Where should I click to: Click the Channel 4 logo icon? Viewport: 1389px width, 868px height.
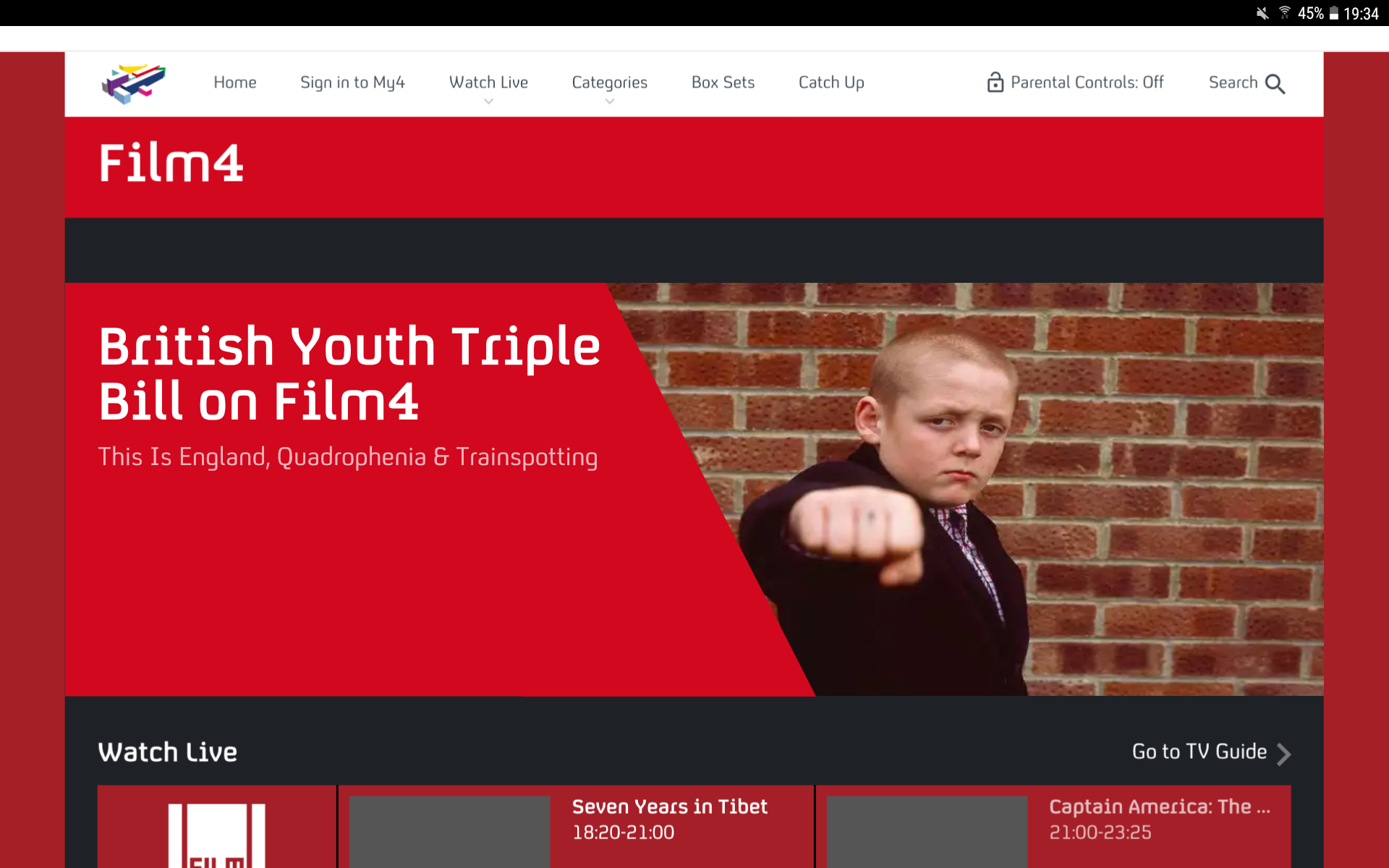pyautogui.click(x=133, y=83)
